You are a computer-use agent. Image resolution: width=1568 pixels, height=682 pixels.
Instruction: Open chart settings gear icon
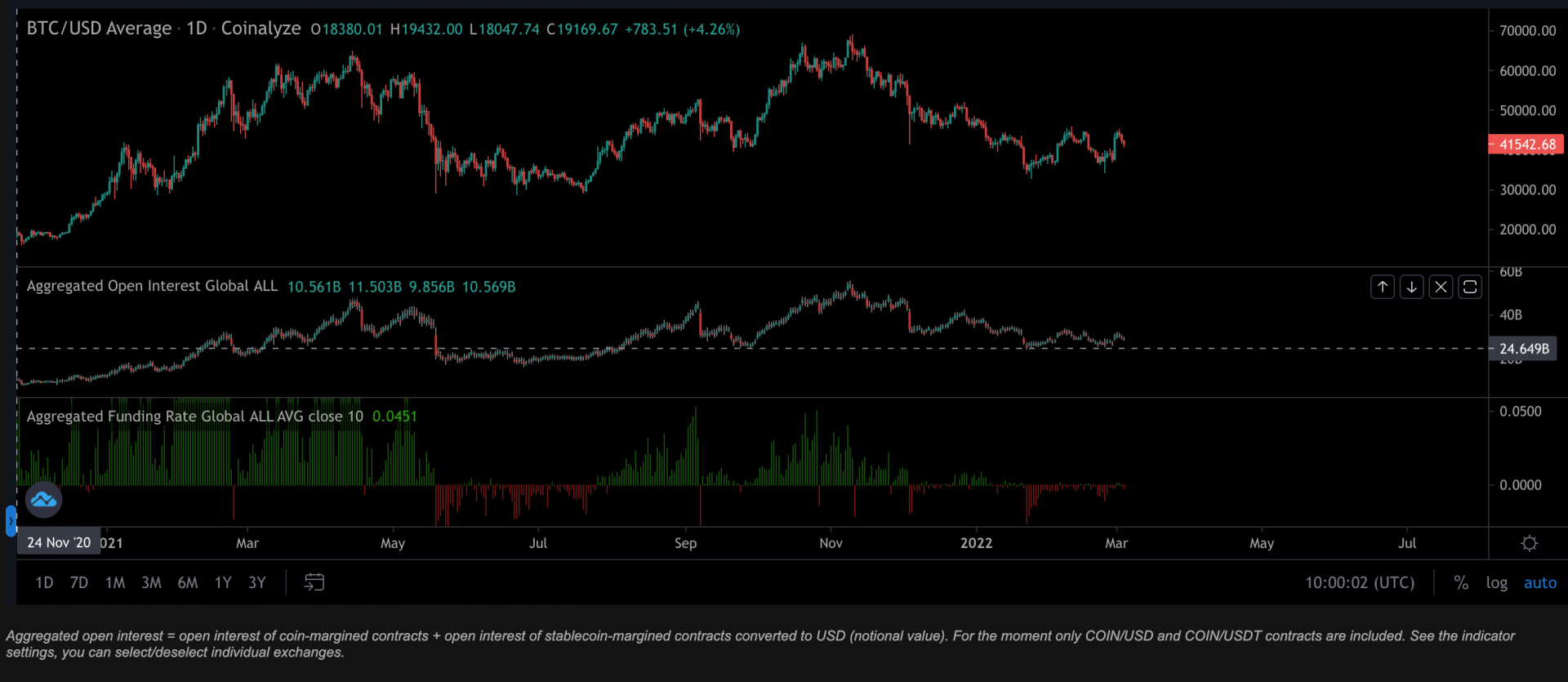pos(1530,543)
